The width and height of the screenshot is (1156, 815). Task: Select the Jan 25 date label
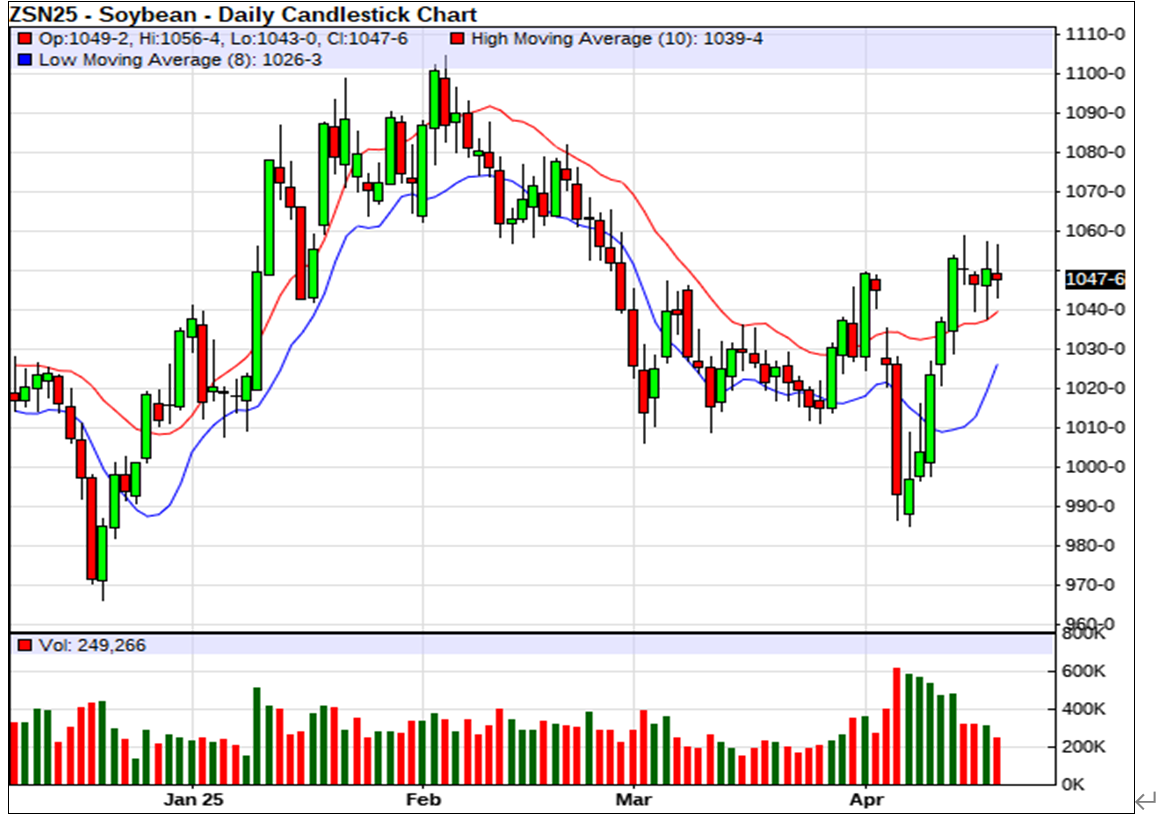pyautogui.click(x=194, y=799)
